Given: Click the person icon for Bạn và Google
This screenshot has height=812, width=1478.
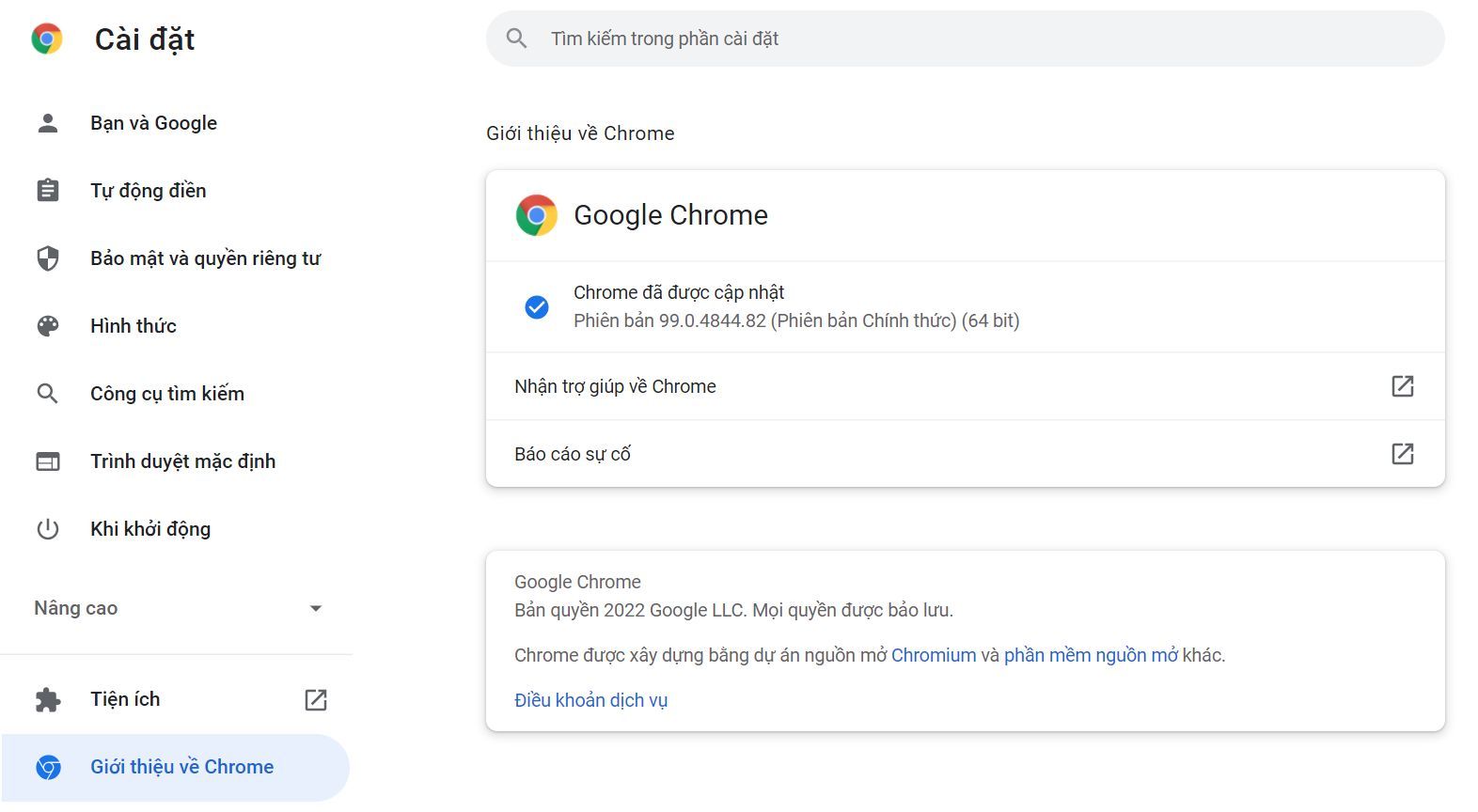Looking at the screenshot, I should [47, 123].
